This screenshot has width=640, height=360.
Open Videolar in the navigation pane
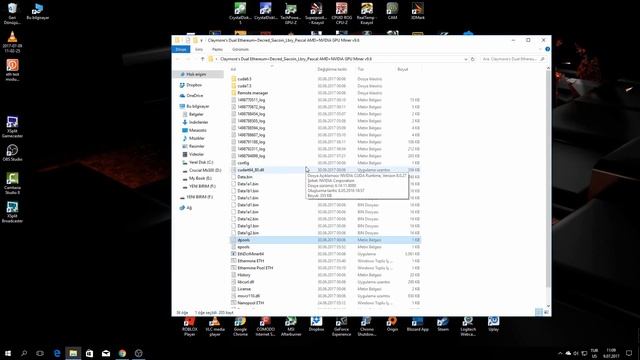196,154
